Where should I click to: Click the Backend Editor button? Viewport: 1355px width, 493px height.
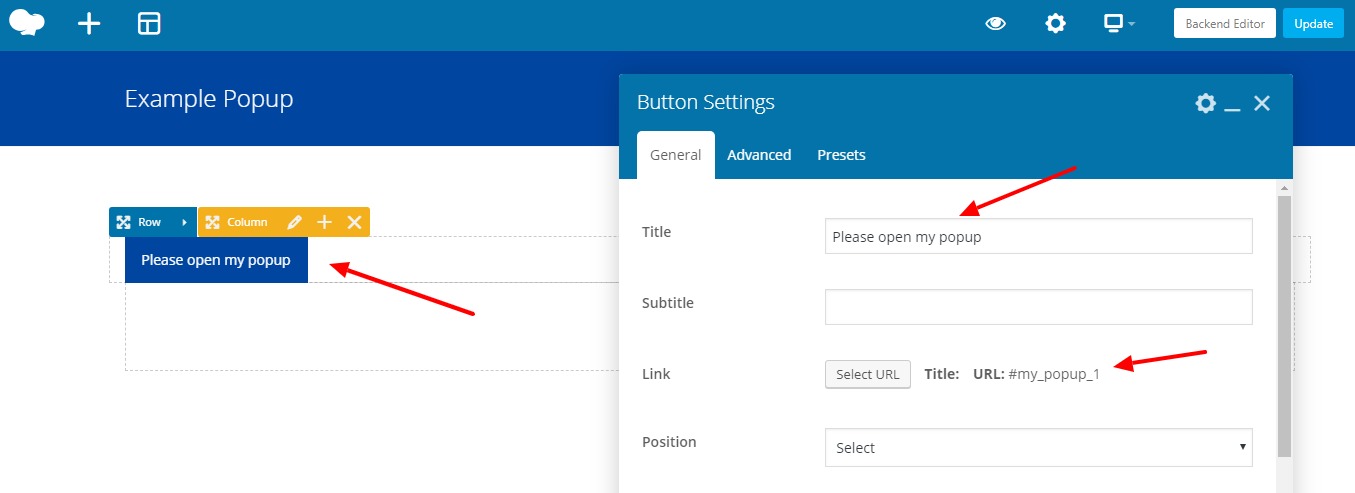coord(1225,24)
